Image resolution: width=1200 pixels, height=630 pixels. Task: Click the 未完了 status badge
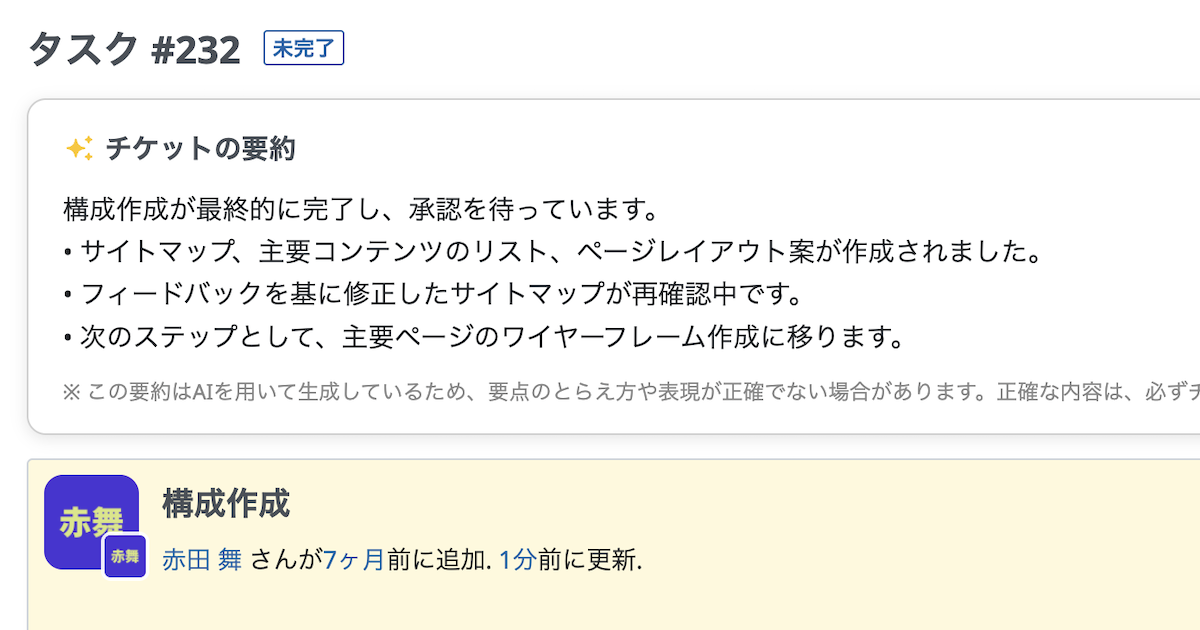click(304, 48)
